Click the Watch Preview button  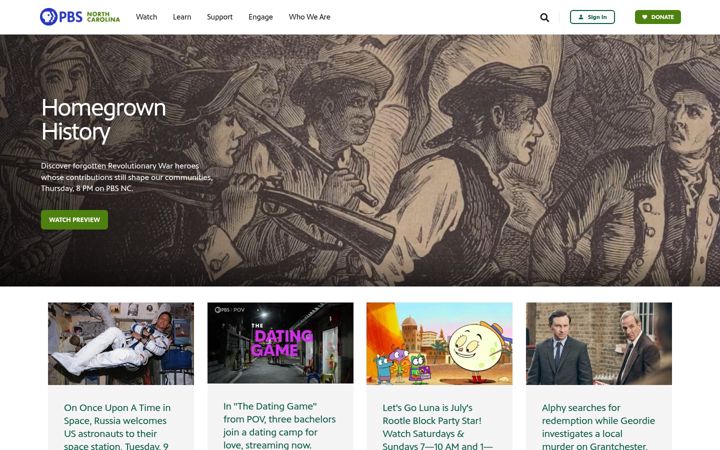74,220
